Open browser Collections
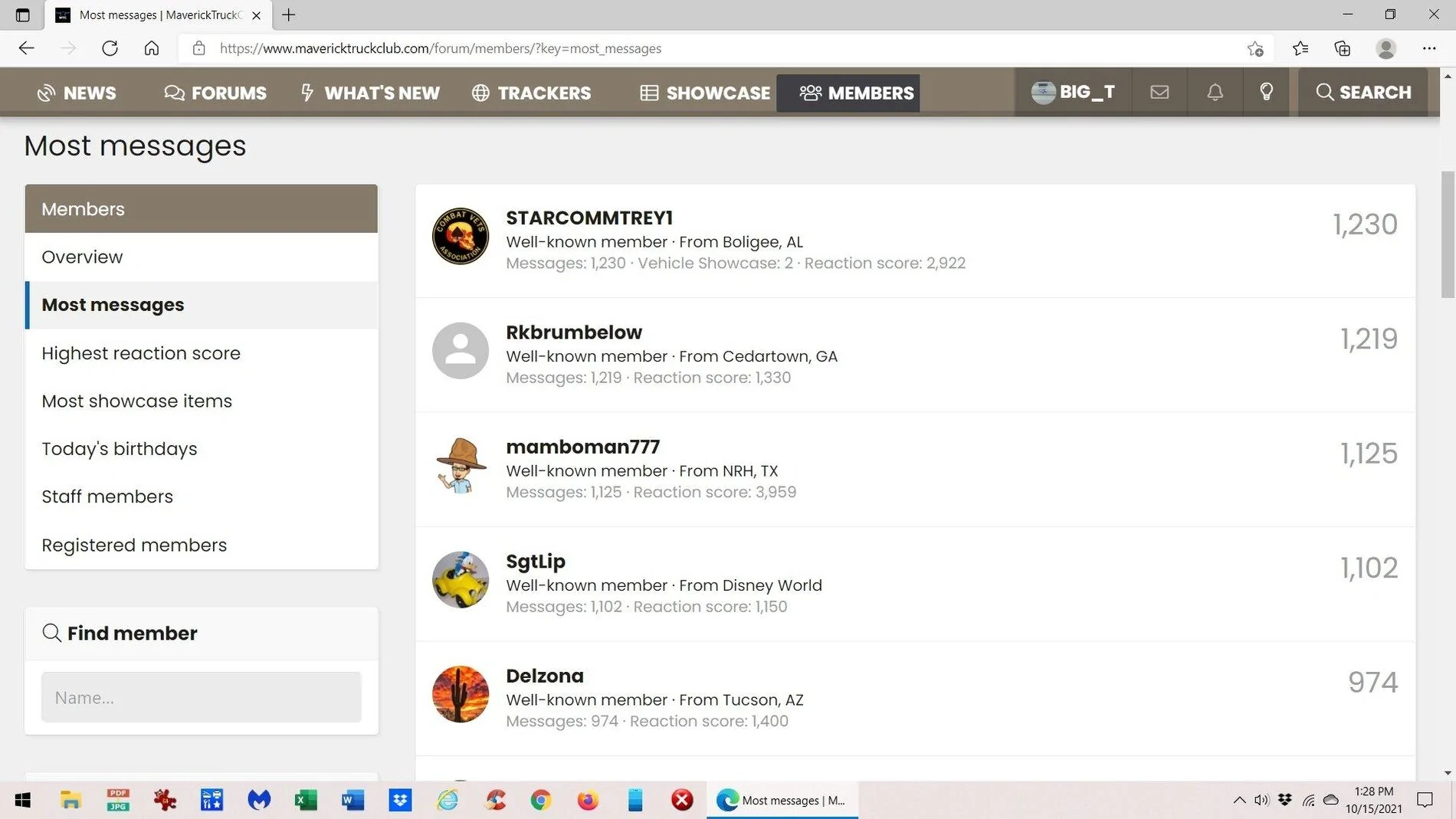1456x819 pixels. 1343,48
